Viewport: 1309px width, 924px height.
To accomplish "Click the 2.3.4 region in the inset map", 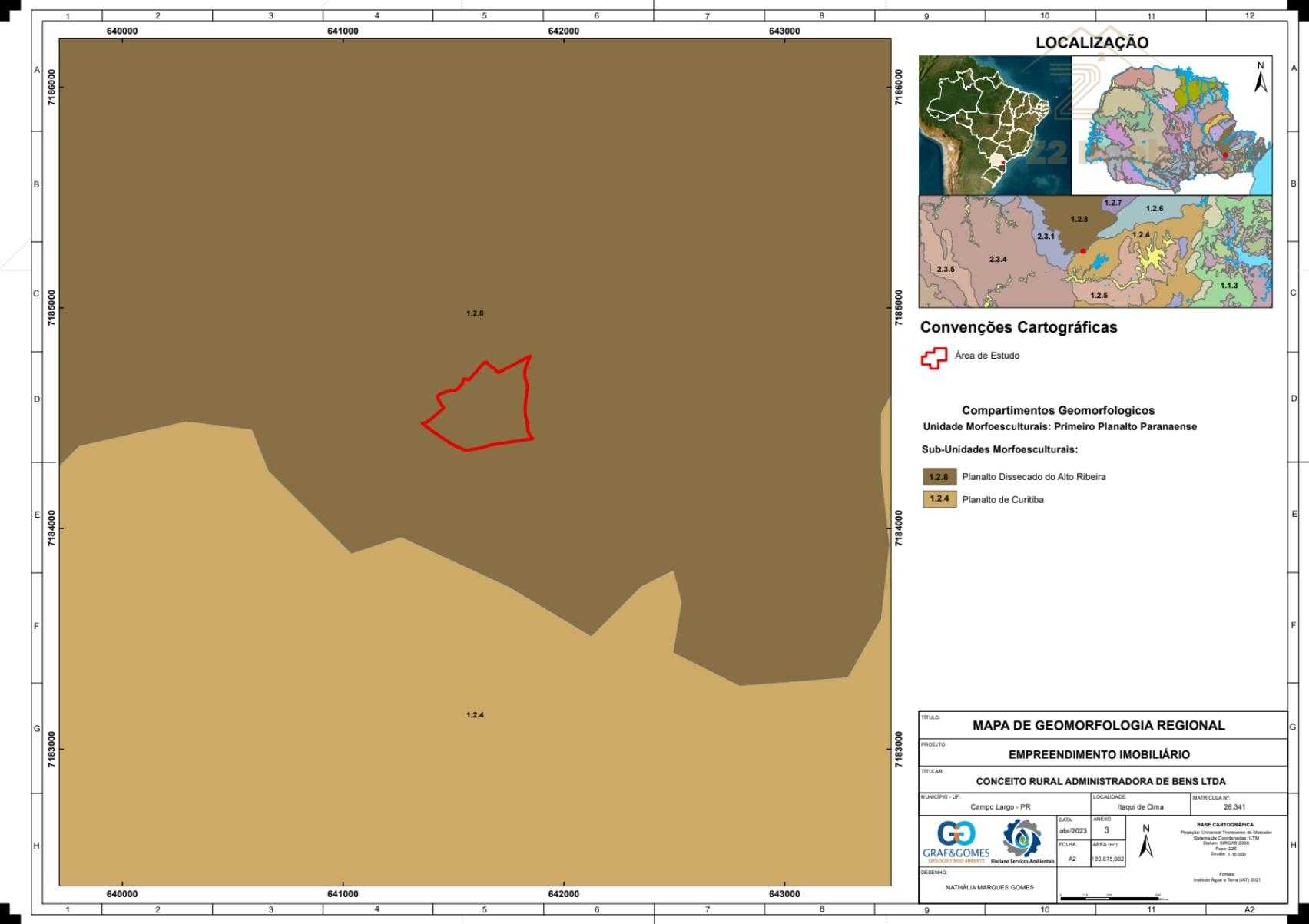I will (x=998, y=260).
